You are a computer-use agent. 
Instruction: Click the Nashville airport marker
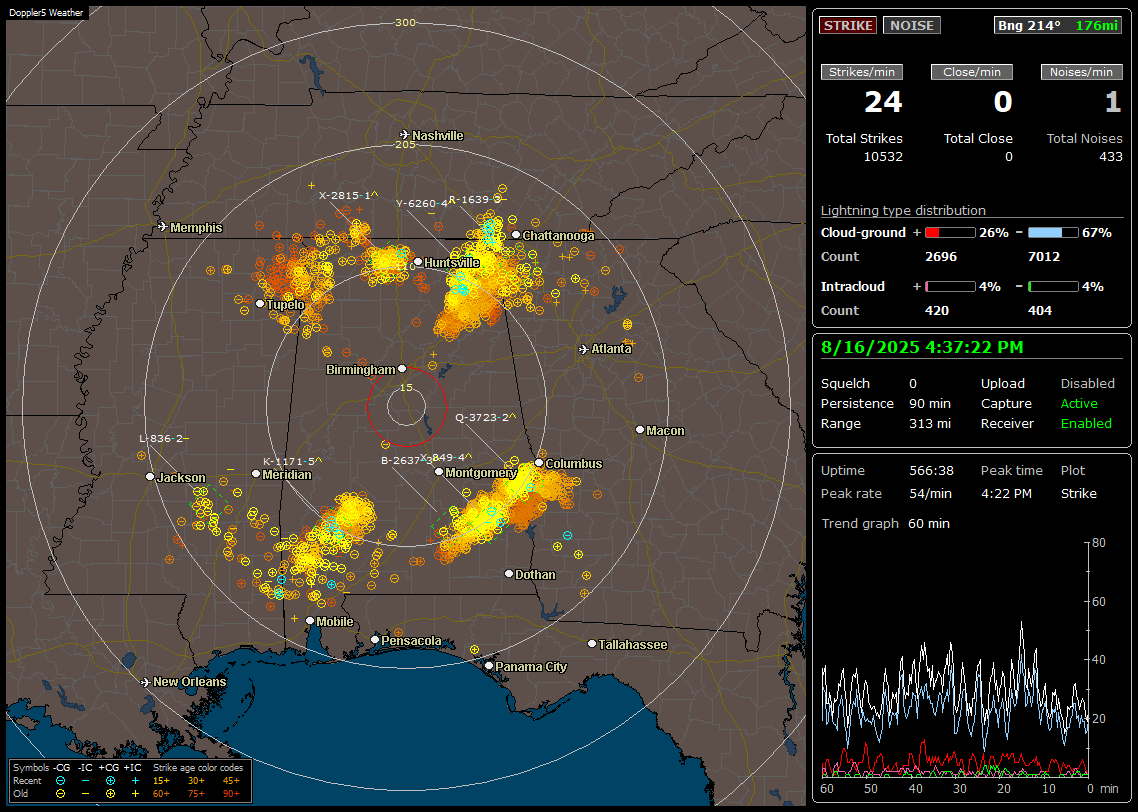click(x=405, y=135)
